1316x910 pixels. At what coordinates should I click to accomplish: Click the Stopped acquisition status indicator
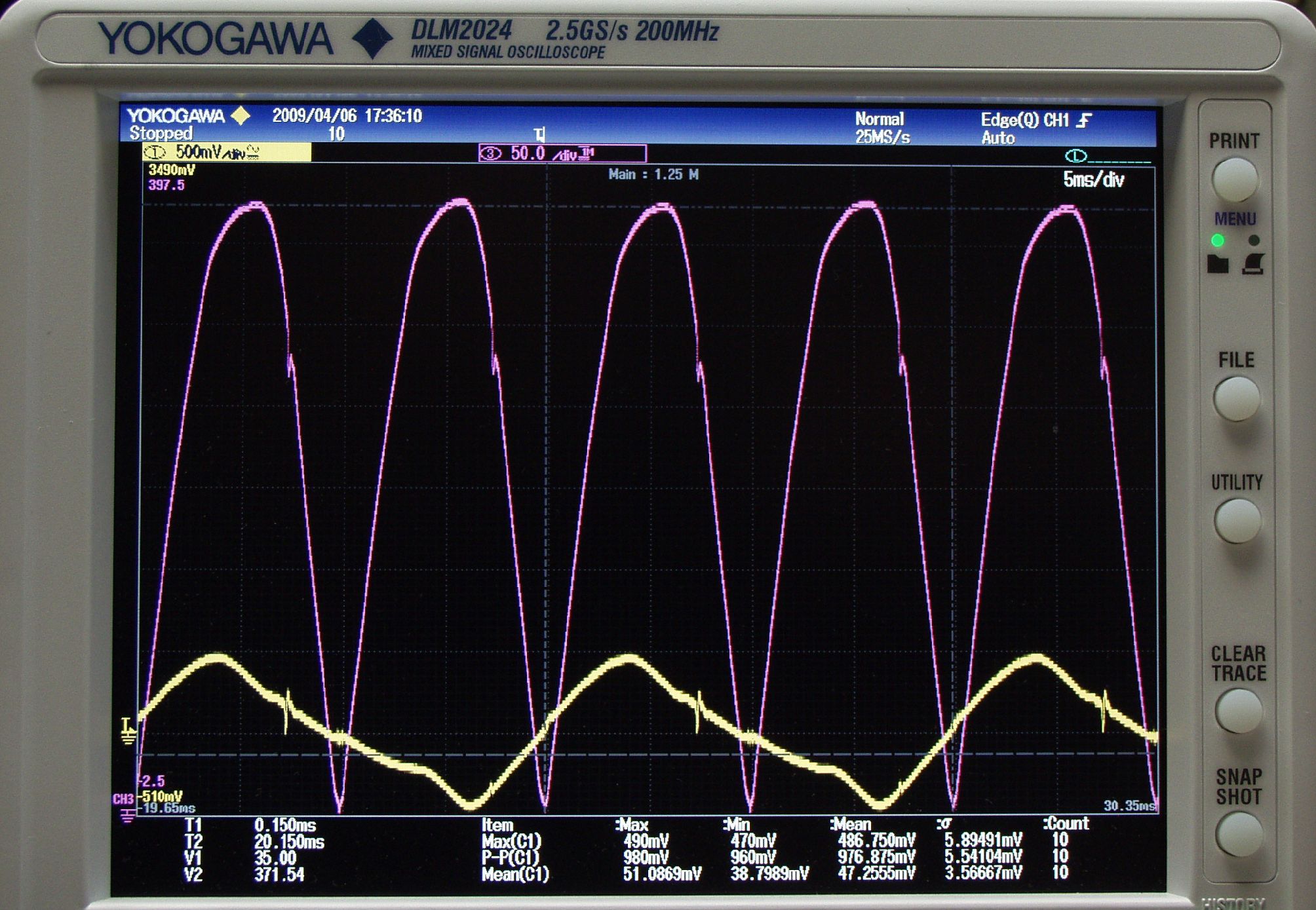click(161, 134)
